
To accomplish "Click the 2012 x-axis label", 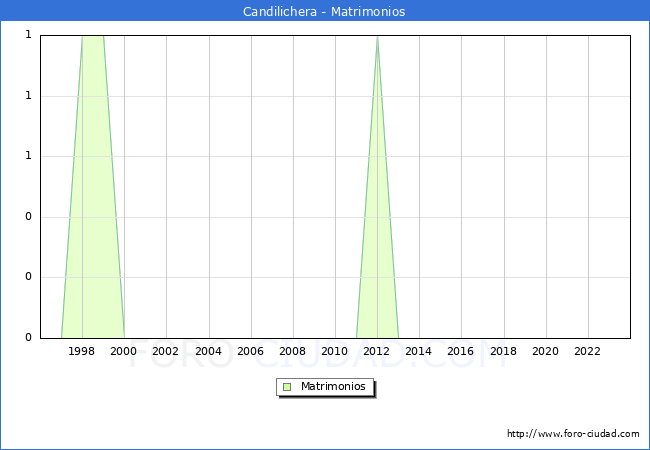I will click(x=376, y=351).
